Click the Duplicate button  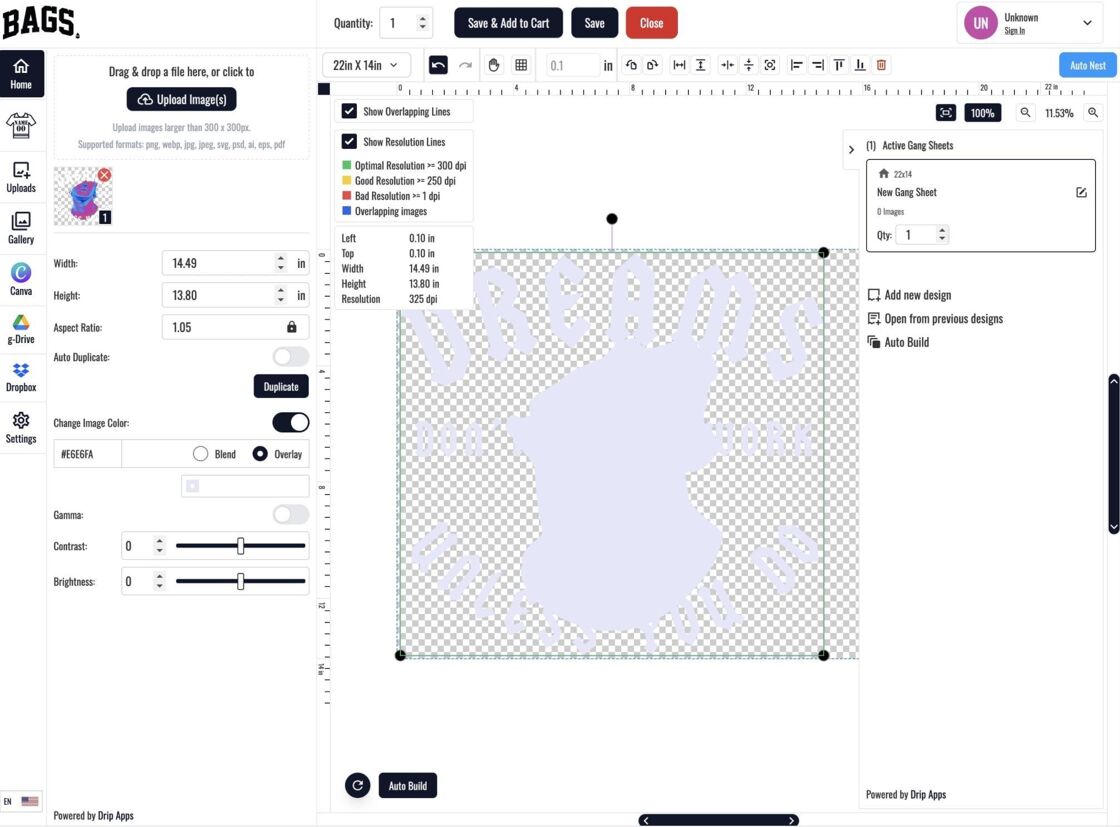point(281,386)
